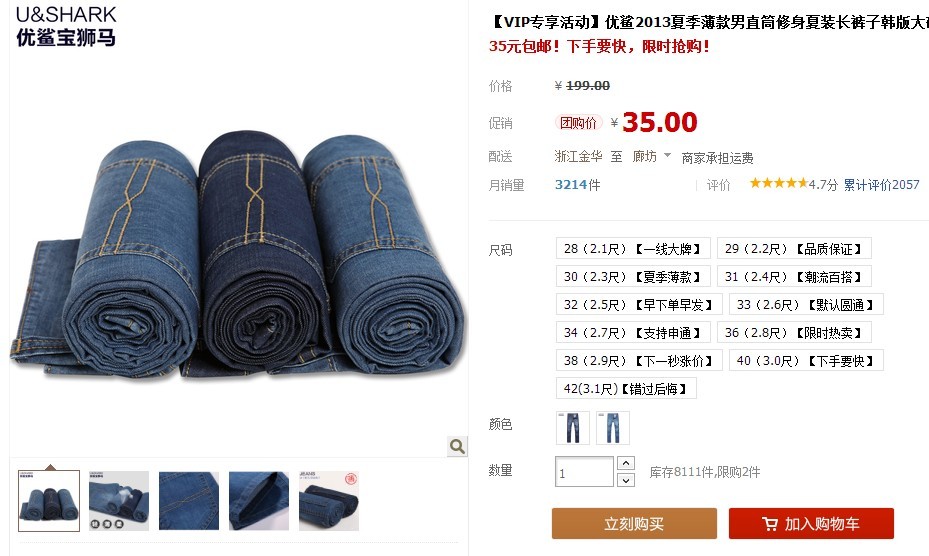This screenshot has width=929, height=556.
Task: Decrease quantity with the down arrow
Action: click(626, 480)
